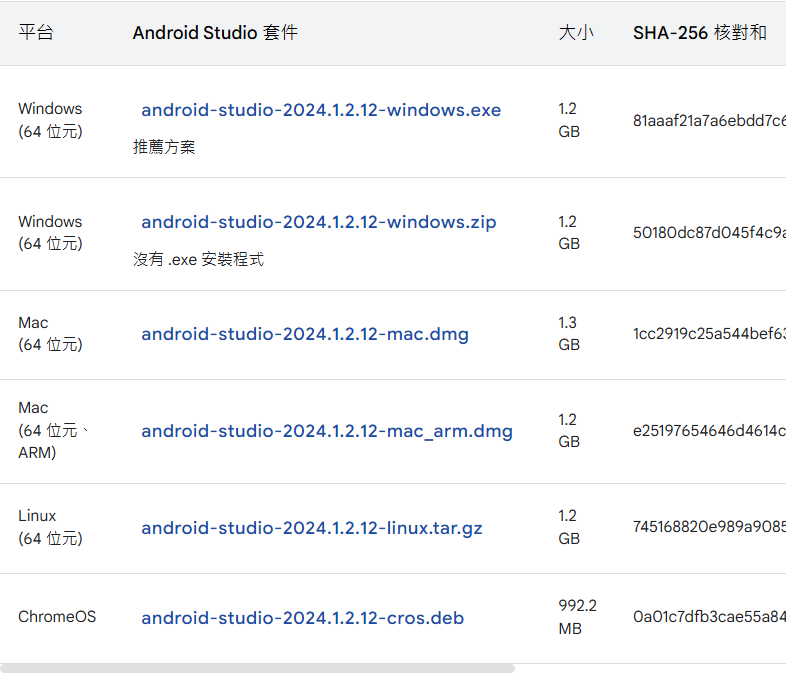
Task: Download android-studio-2024.1.2.12-linux.tar.gz
Action: click(x=312, y=528)
